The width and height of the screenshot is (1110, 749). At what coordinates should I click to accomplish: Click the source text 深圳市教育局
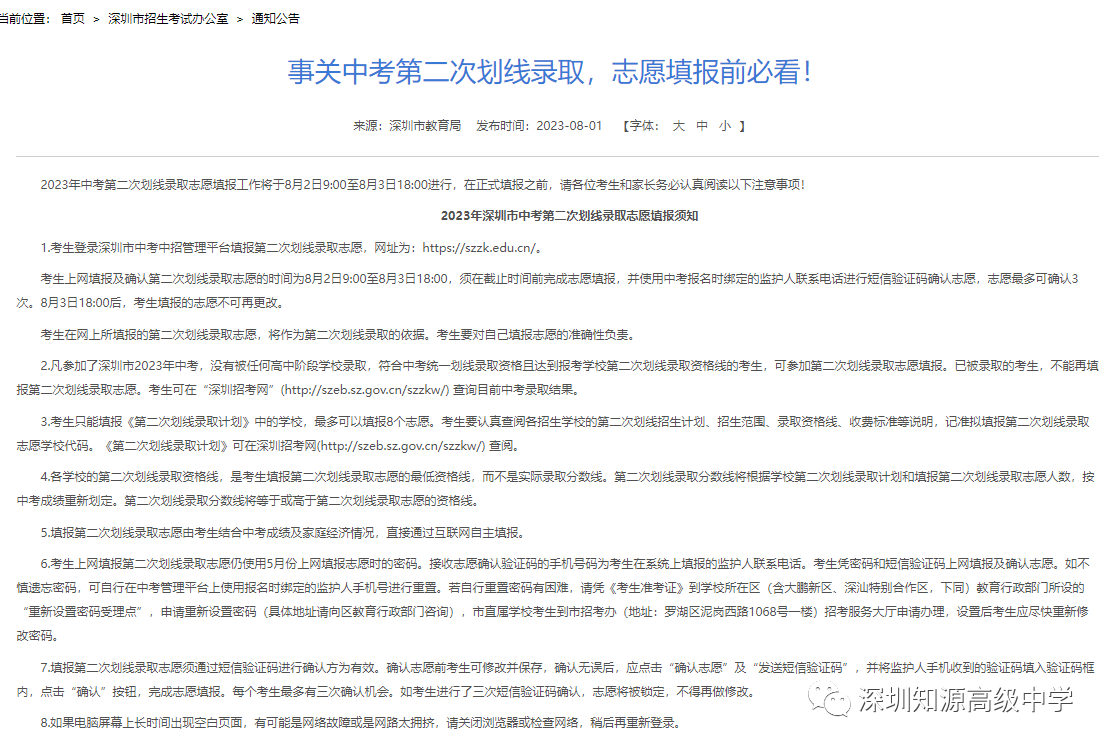(425, 126)
